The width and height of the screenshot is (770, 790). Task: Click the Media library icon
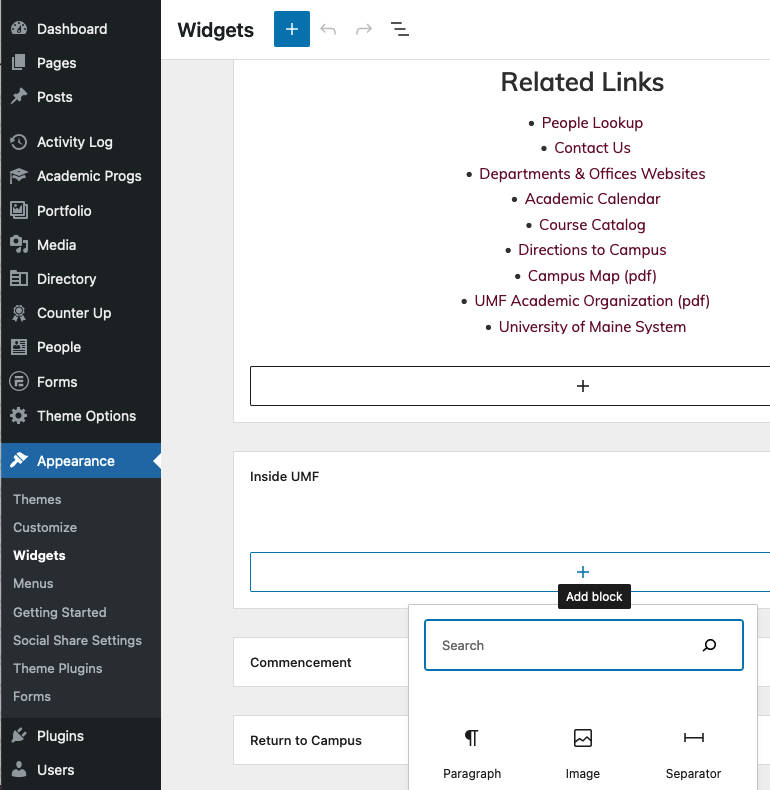pyautogui.click(x=19, y=244)
